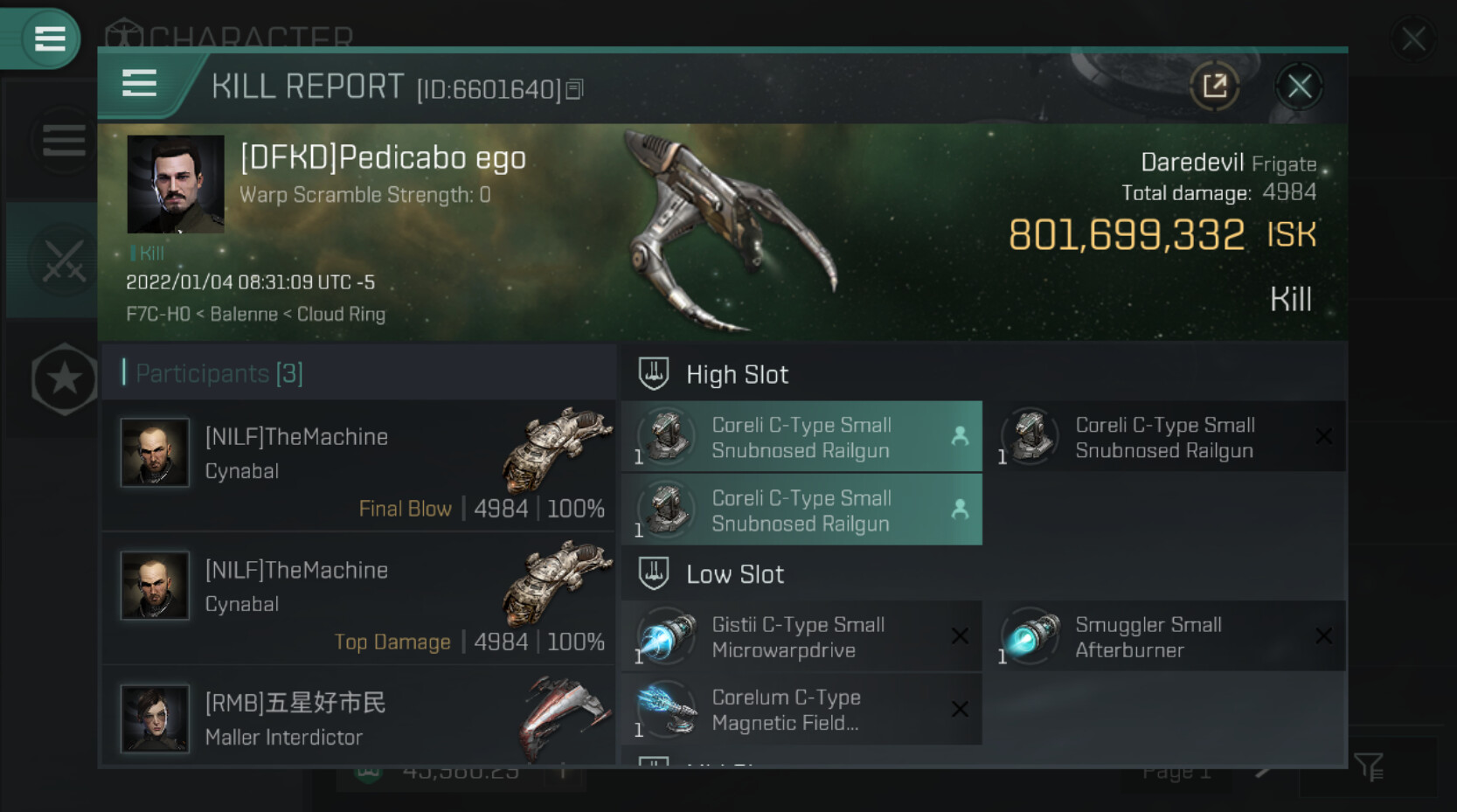Viewport: 1457px width, 812px height.
Task: Copy the kill report ID
Action: click(574, 89)
